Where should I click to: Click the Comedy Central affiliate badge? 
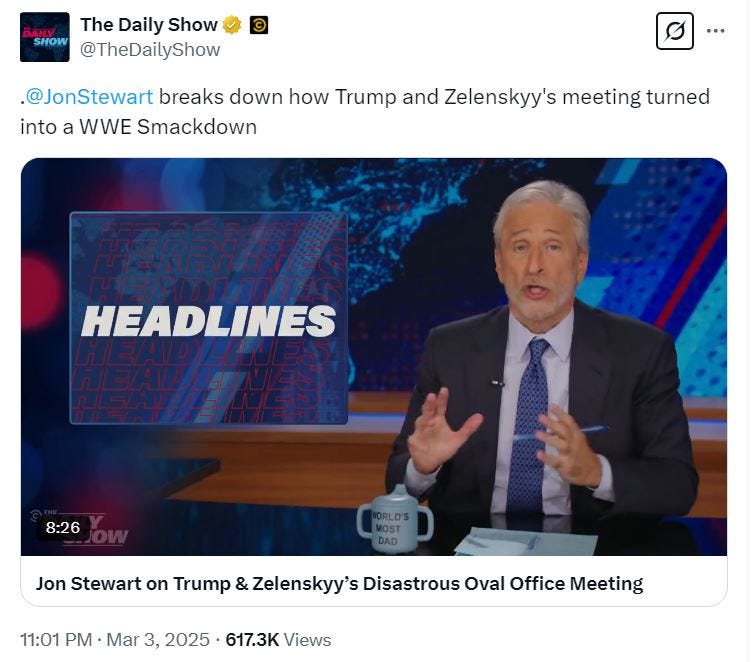click(259, 25)
